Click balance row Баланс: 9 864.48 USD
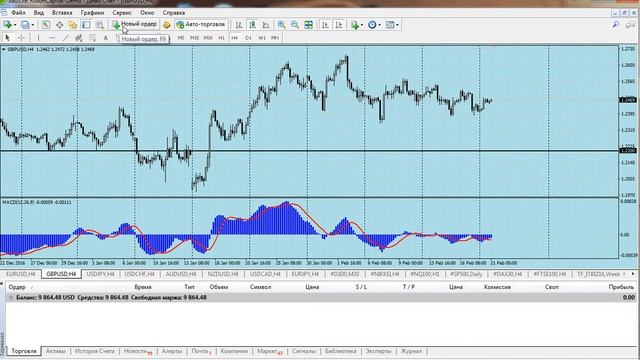640x360 pixels. coord(320,298)
